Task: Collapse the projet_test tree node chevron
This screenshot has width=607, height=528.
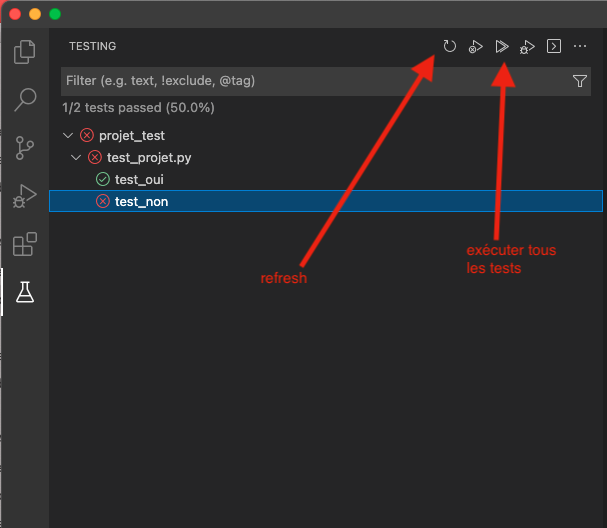Action: [x=68, y=136]
